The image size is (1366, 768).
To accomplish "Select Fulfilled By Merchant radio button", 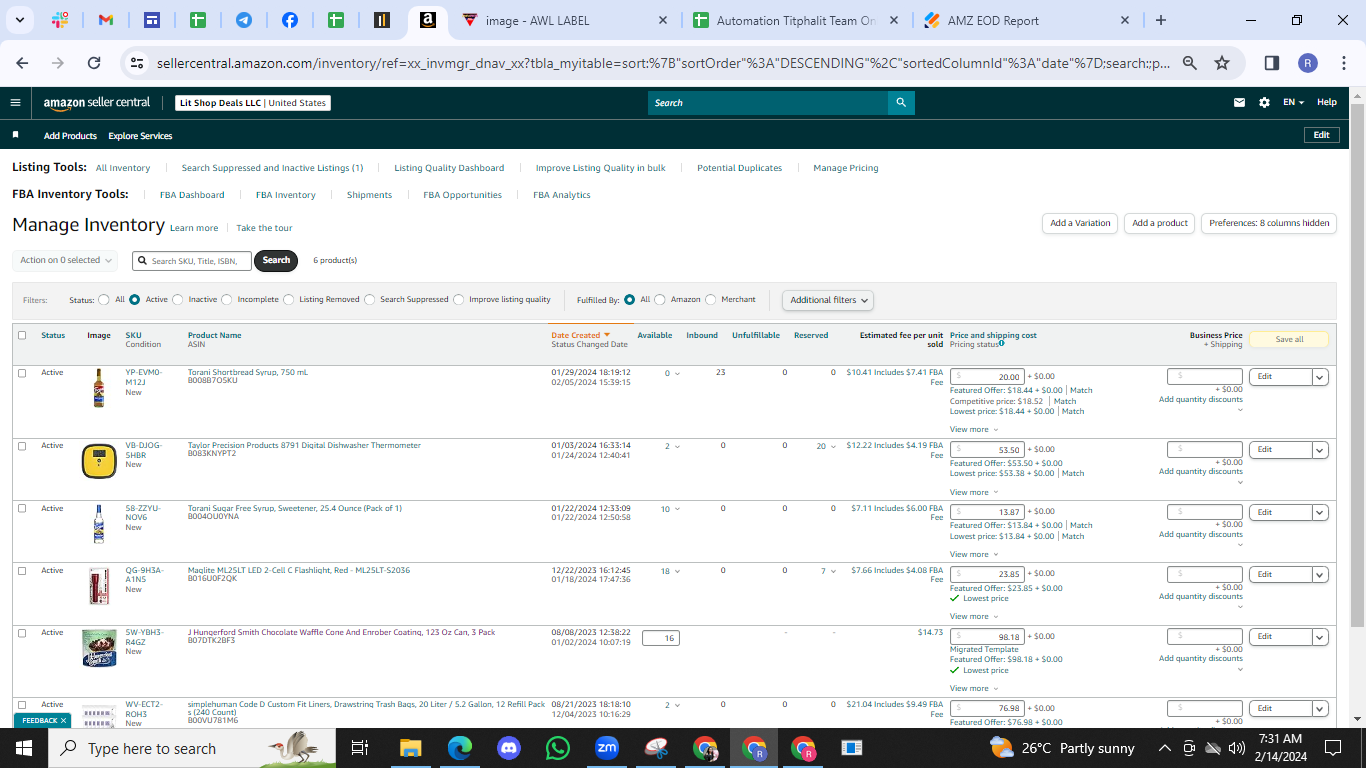I will coord(711,299).
